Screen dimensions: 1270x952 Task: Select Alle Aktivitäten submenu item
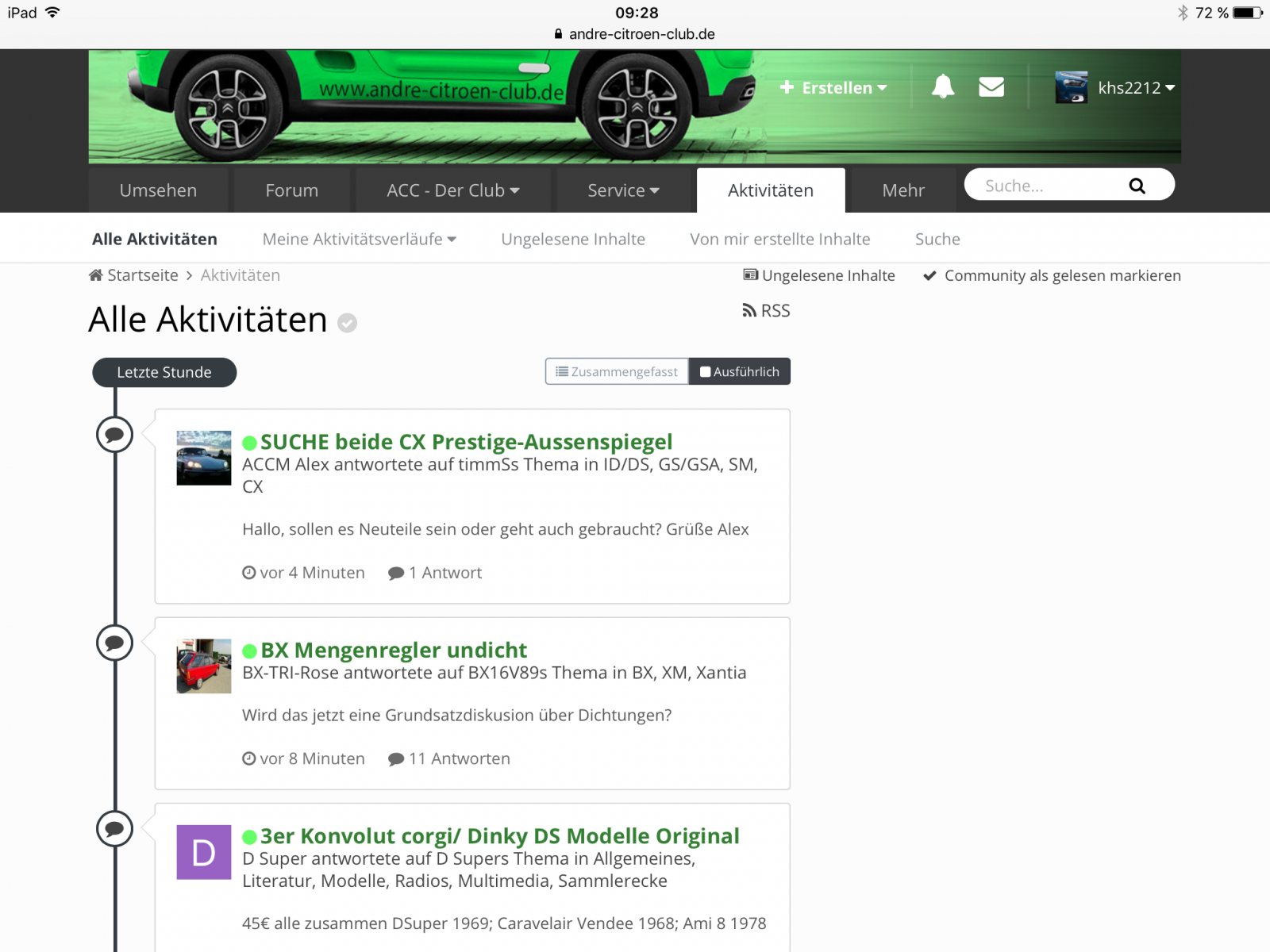155,239
